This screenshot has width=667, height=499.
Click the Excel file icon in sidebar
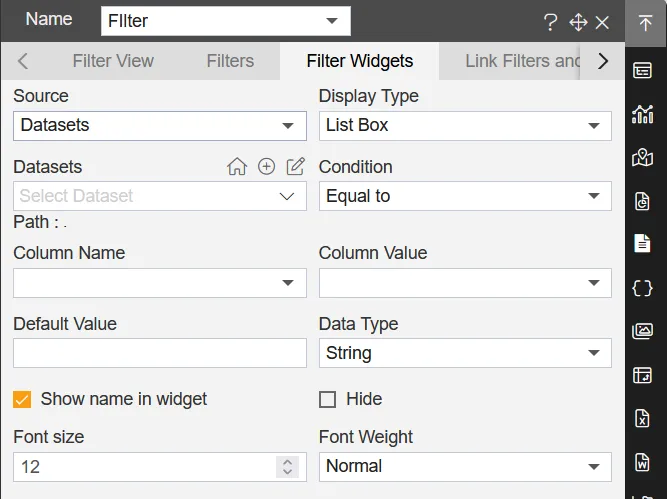click(643, 418)
